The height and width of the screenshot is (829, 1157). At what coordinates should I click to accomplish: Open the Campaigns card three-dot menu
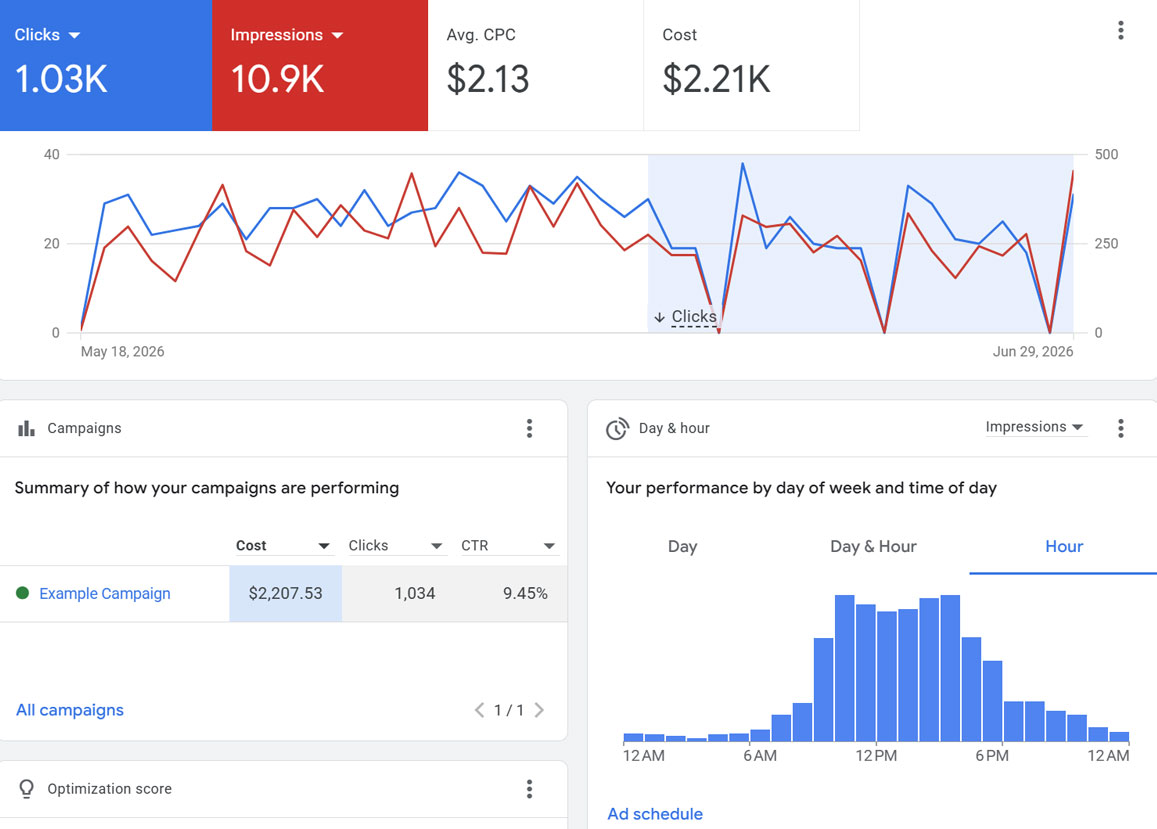529,428
